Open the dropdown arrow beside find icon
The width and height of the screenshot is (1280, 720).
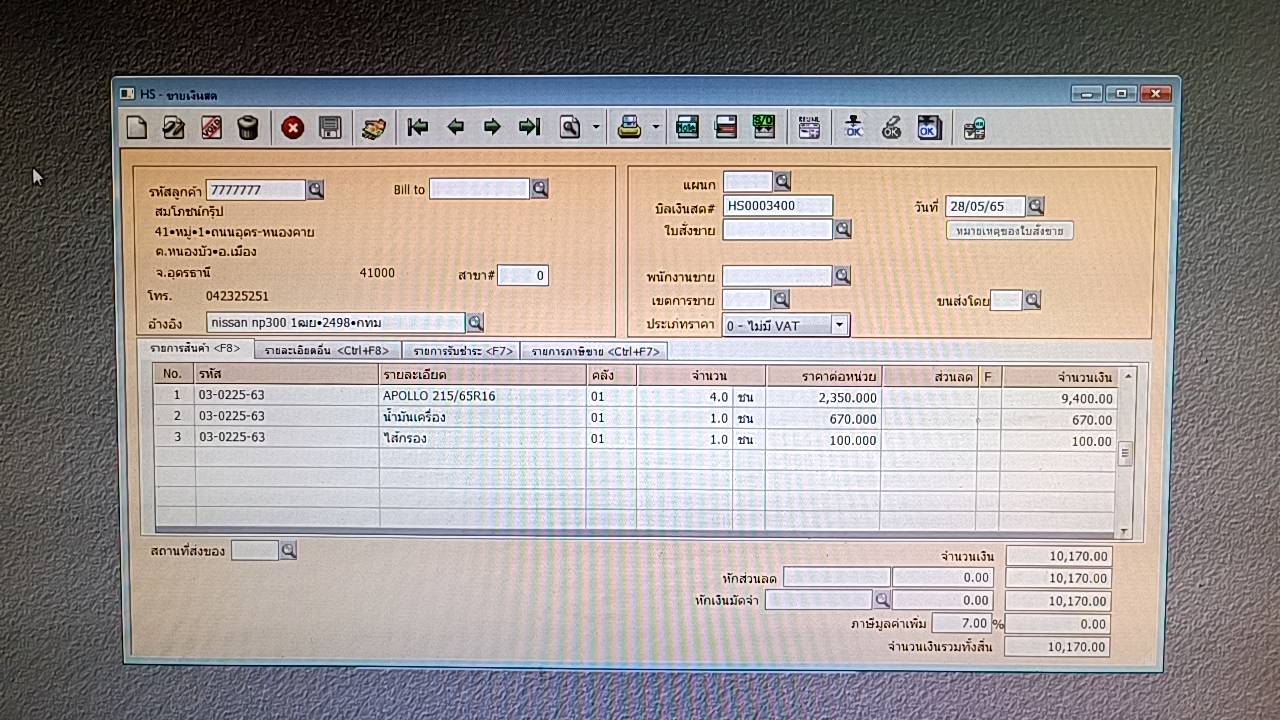596,127
